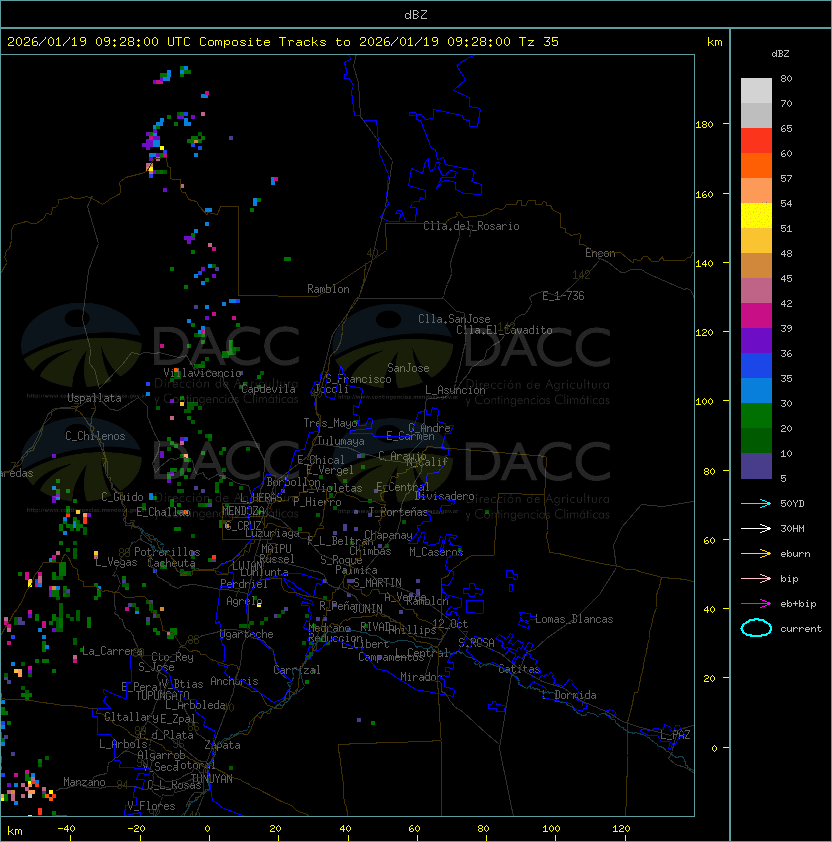
Task: Click the 120 tick on the horizontal axis
Action: [621, 829]
